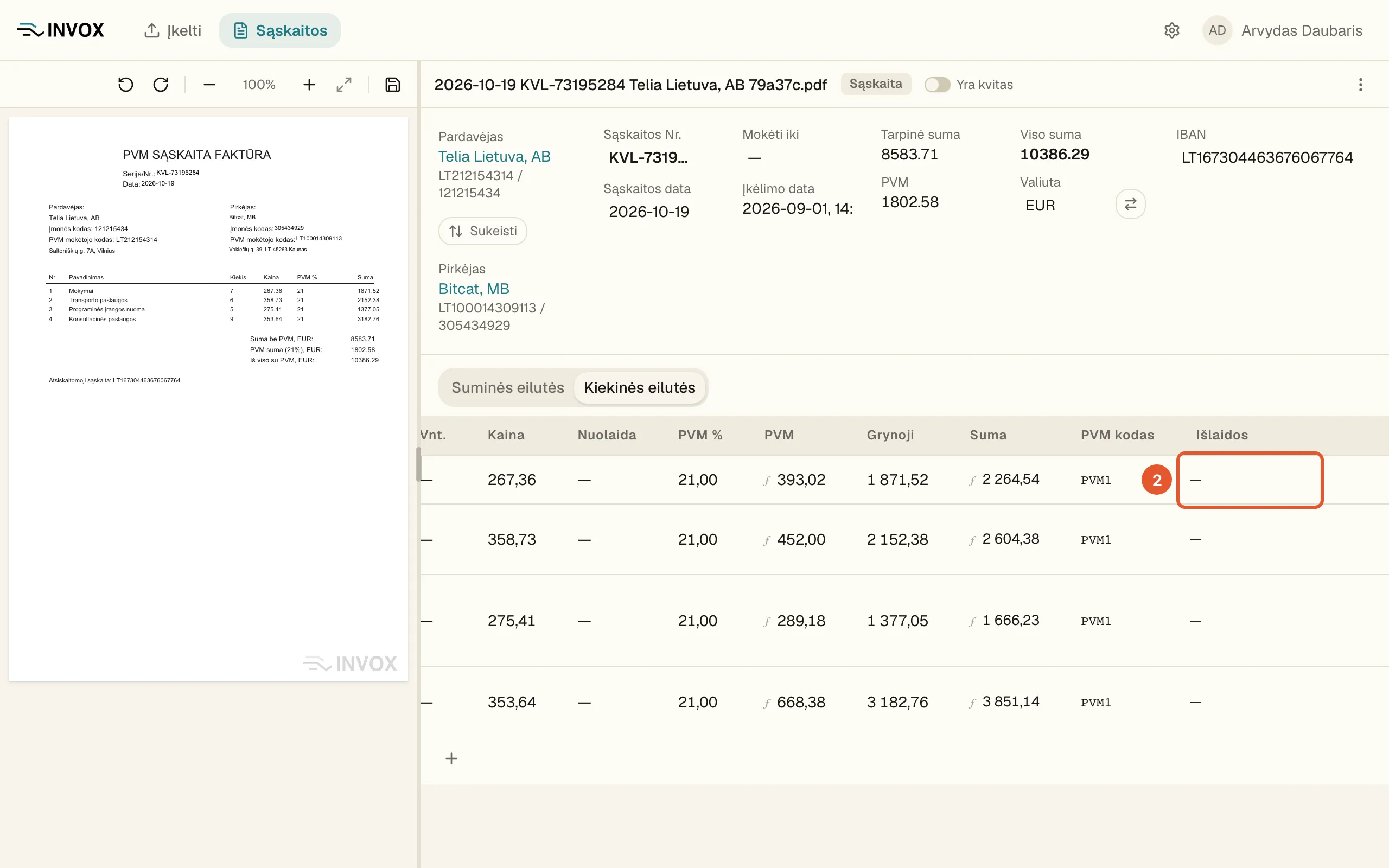
Task: Click the Nuolaida column header
Action: pos(607,435)
